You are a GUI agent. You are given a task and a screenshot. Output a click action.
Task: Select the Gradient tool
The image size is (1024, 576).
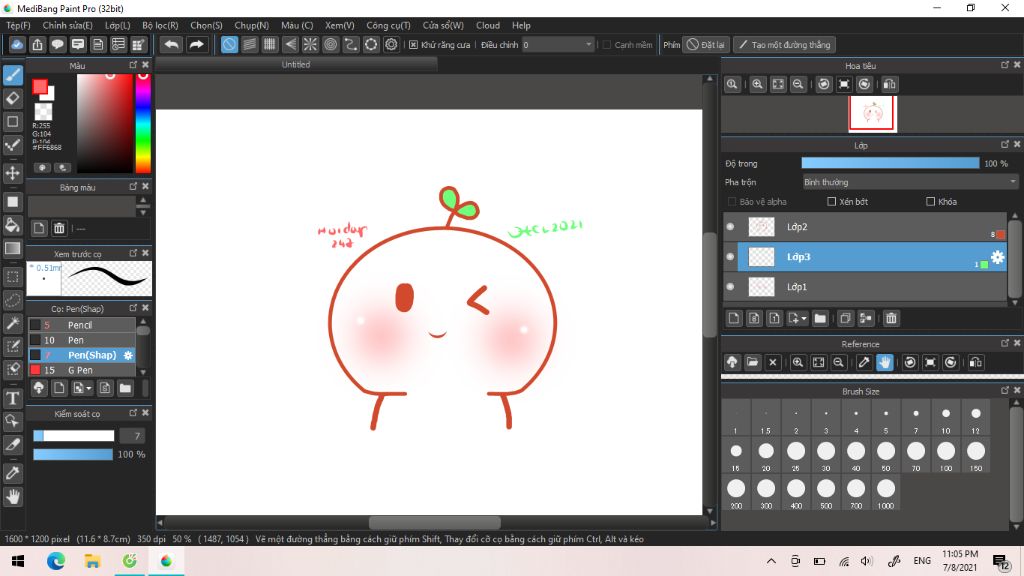click(x=13, y=248)
